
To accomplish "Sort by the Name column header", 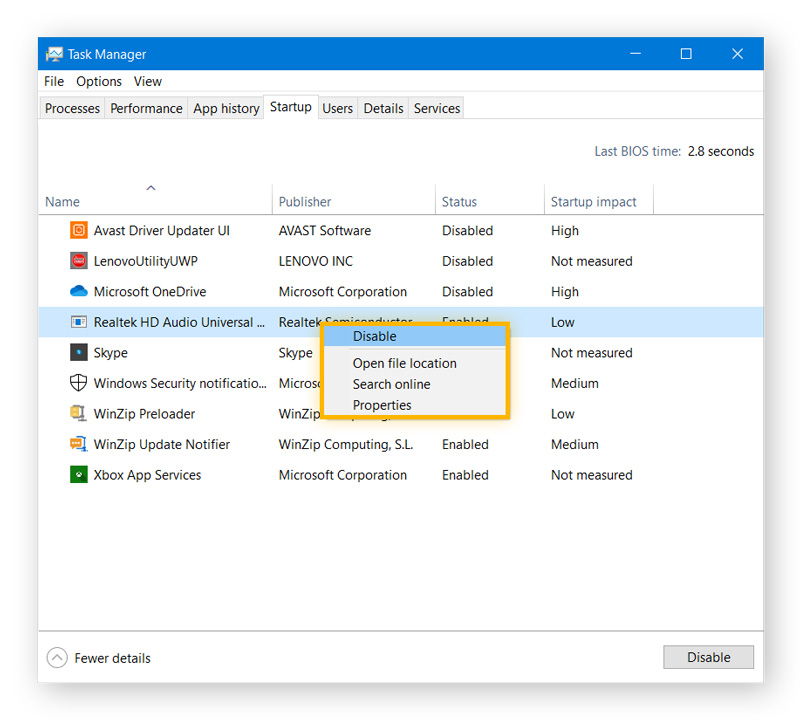I will (x=62, y=202).
